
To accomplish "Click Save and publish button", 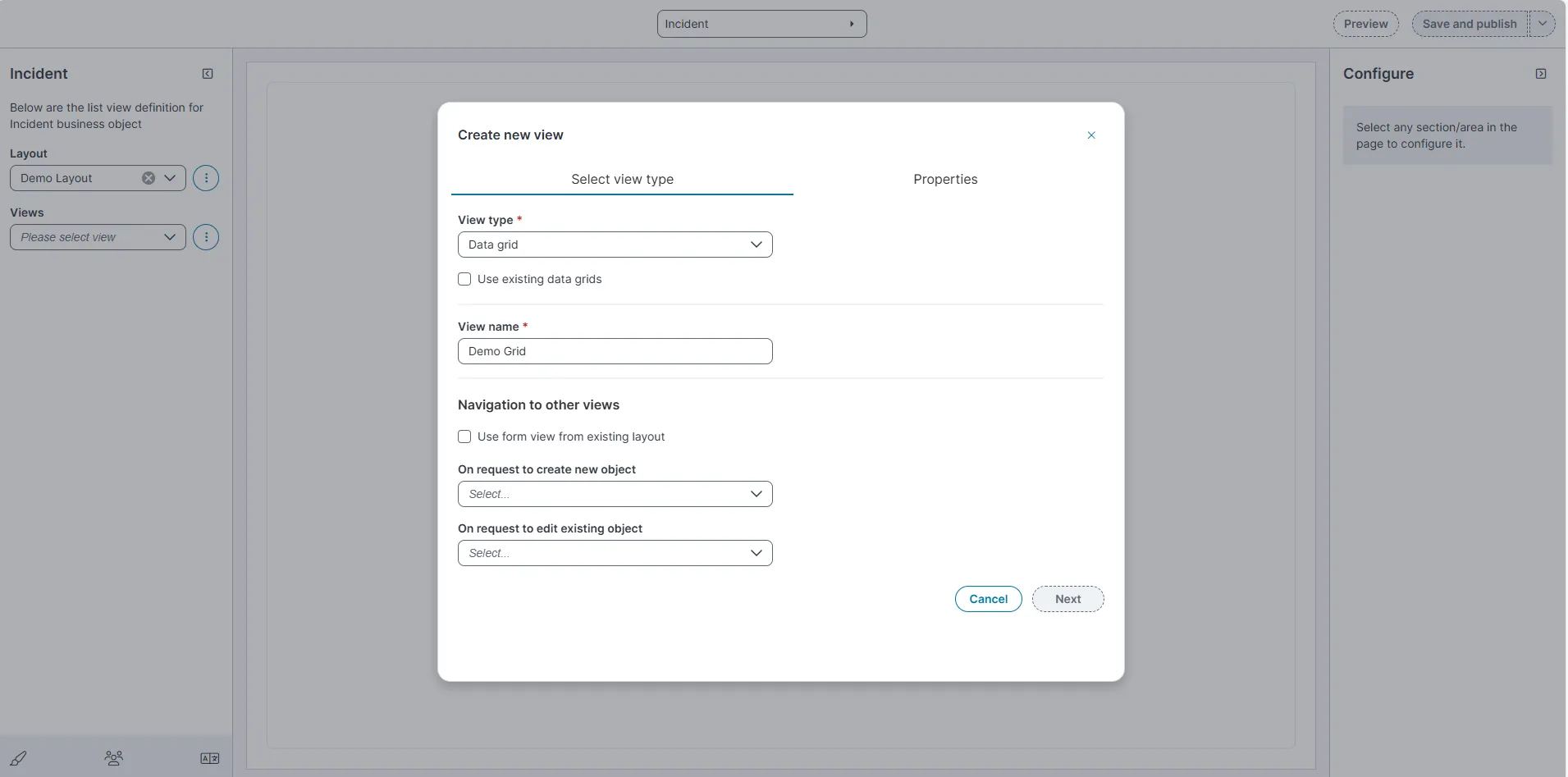I will [1470, 24].
